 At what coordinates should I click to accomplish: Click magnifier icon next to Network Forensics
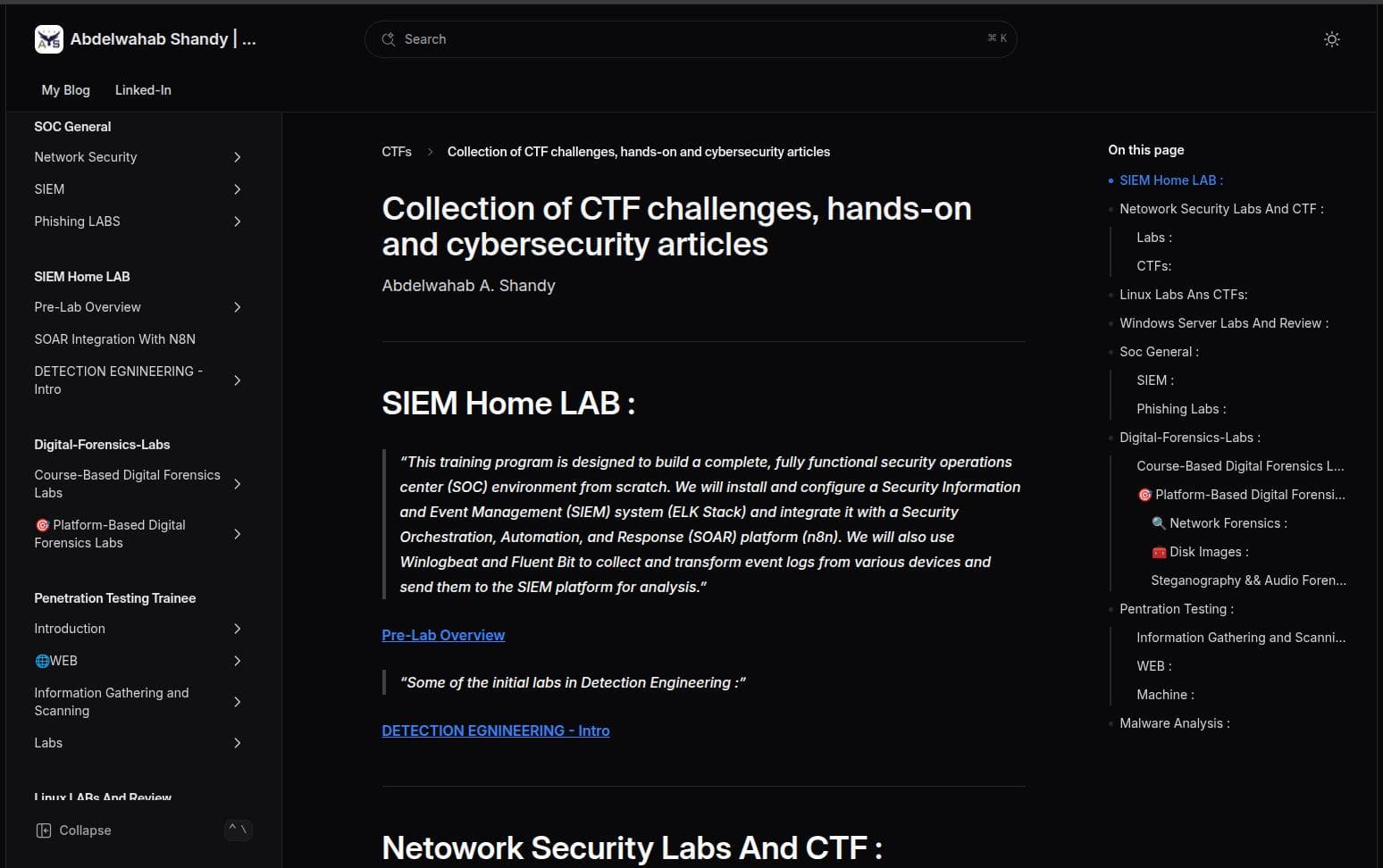[1159, 523]
